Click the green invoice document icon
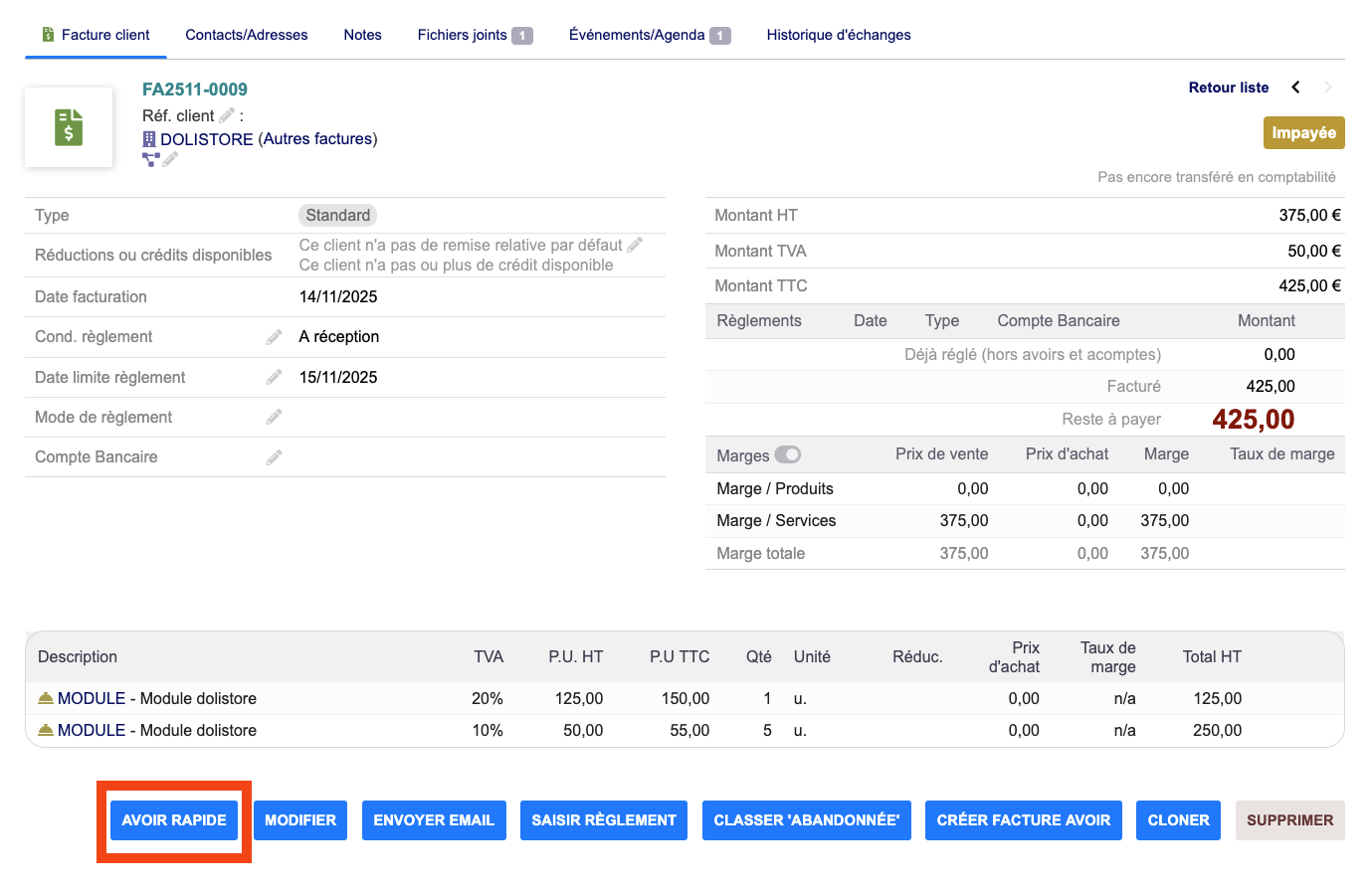This screenshot has width=1372, height=893. [x=69, y=127]
